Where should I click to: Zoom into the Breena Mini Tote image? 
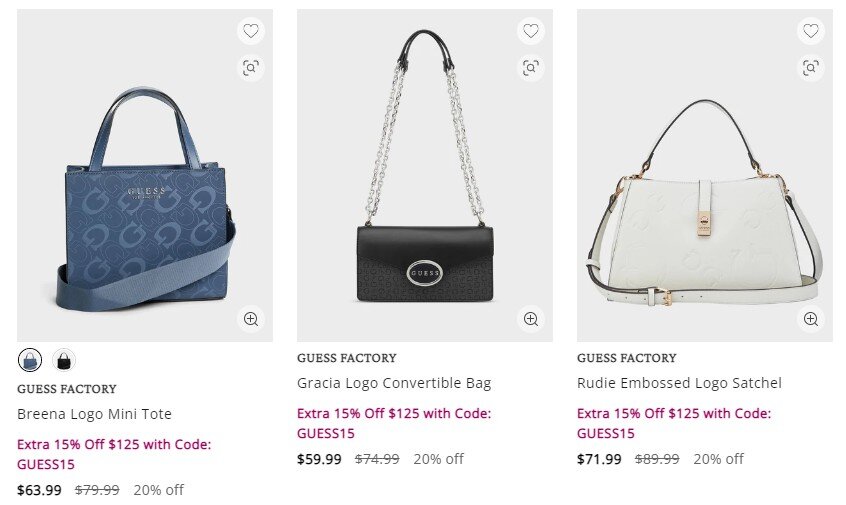coord(250,319)
